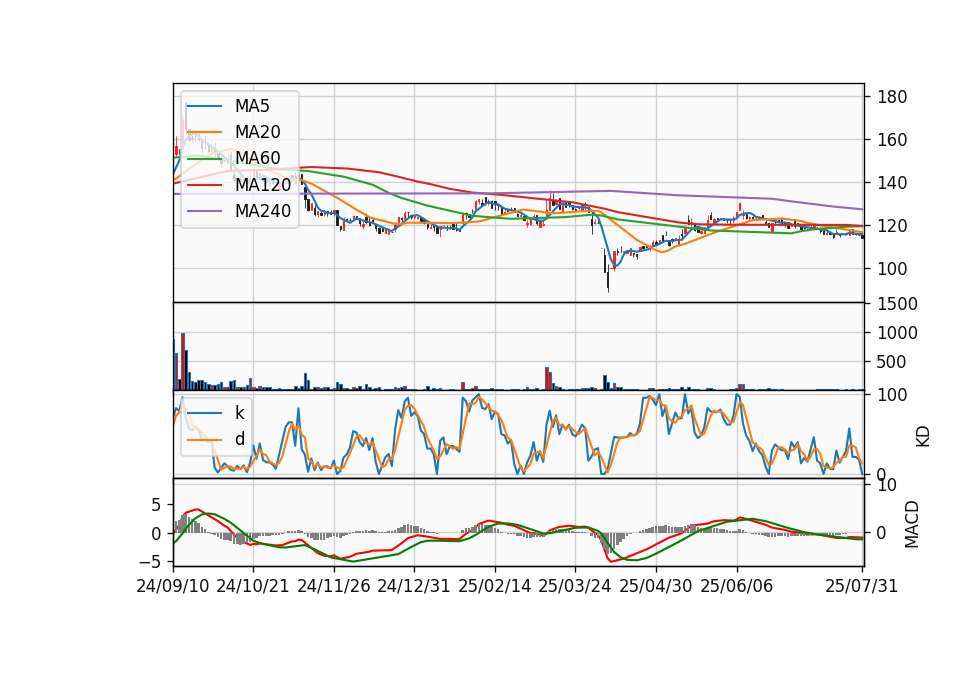Click the blue MA5 legend line swatch
The height and width of the screenshot is (690, 960).
click(x=204, y=107)
